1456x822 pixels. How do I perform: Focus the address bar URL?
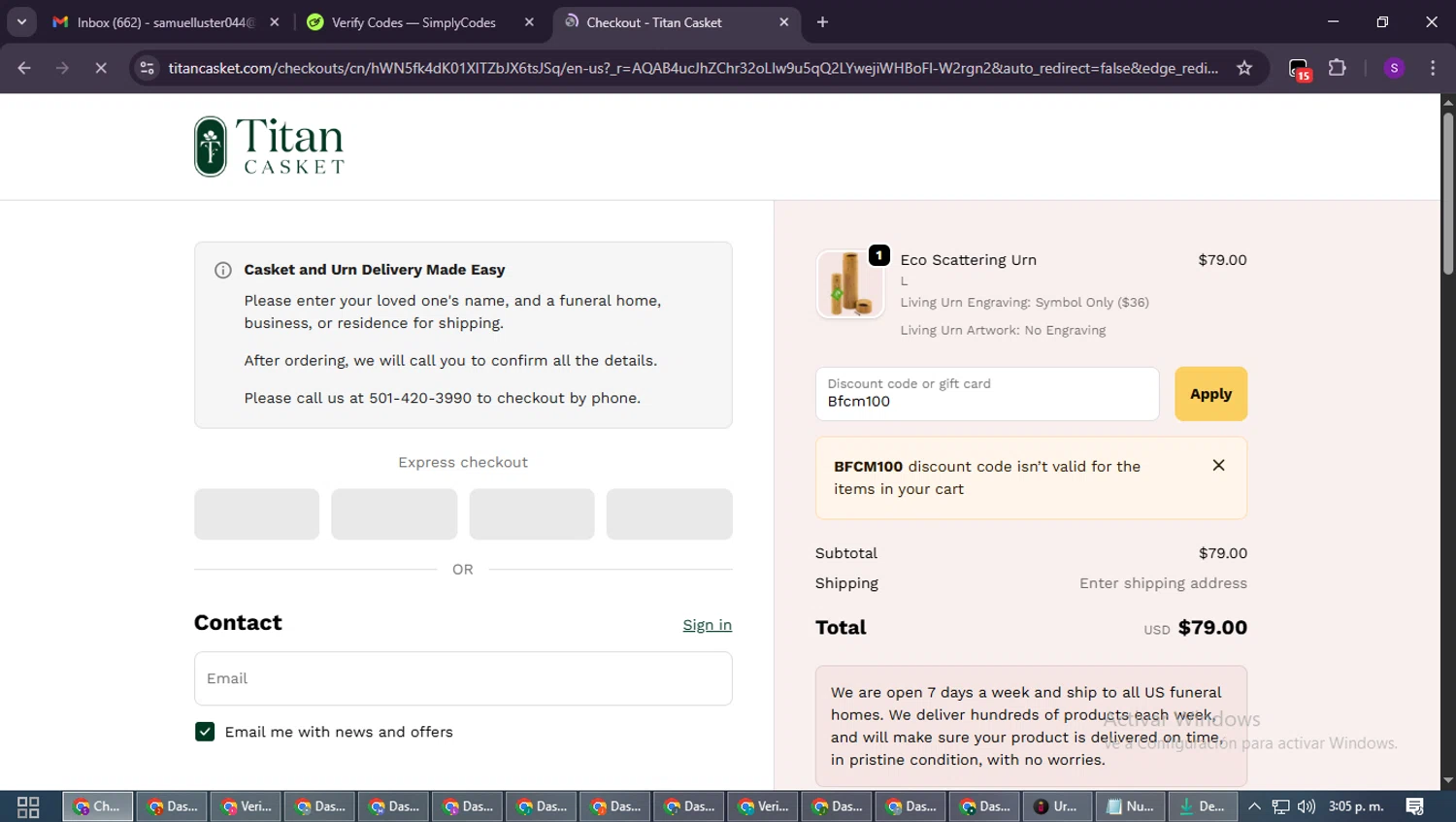click(x=693, y=68)
